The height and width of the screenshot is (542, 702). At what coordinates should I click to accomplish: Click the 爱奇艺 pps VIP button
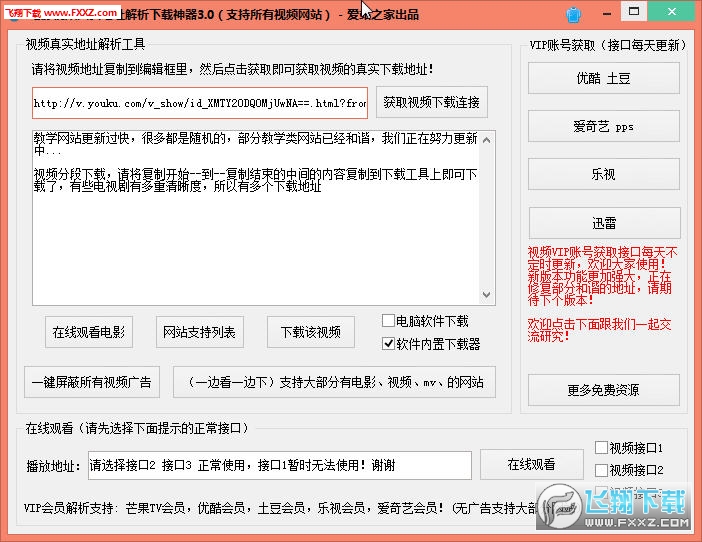pyautogui.click(x=603, y=126)
